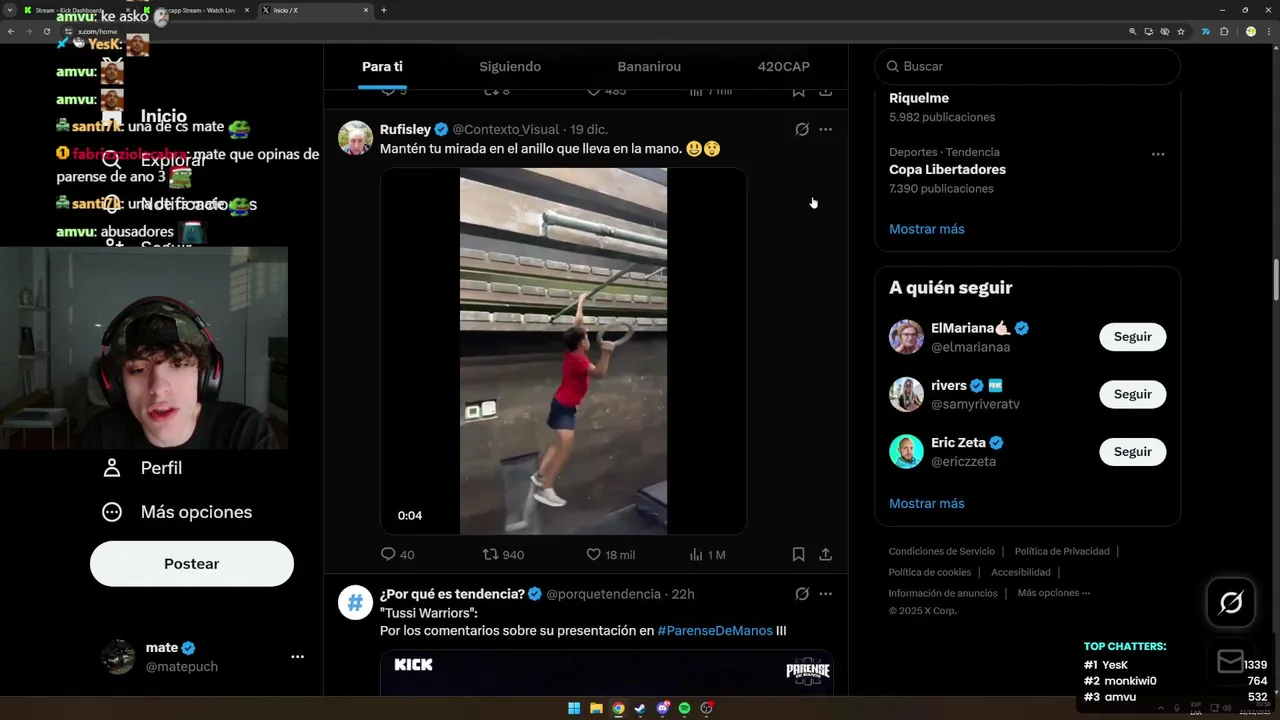Screen dimensions: 1280x720
Task: Click Mostrar más under A quién seguir
Action: [x=927, y=503]
